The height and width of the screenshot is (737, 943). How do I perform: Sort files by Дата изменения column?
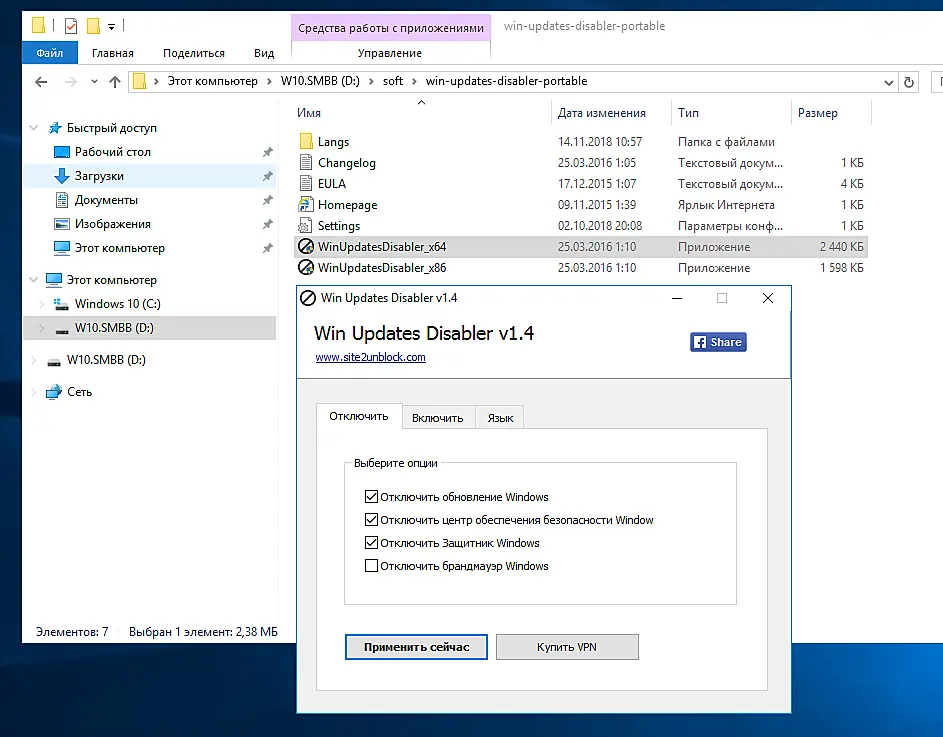click(x=601, y=113)
